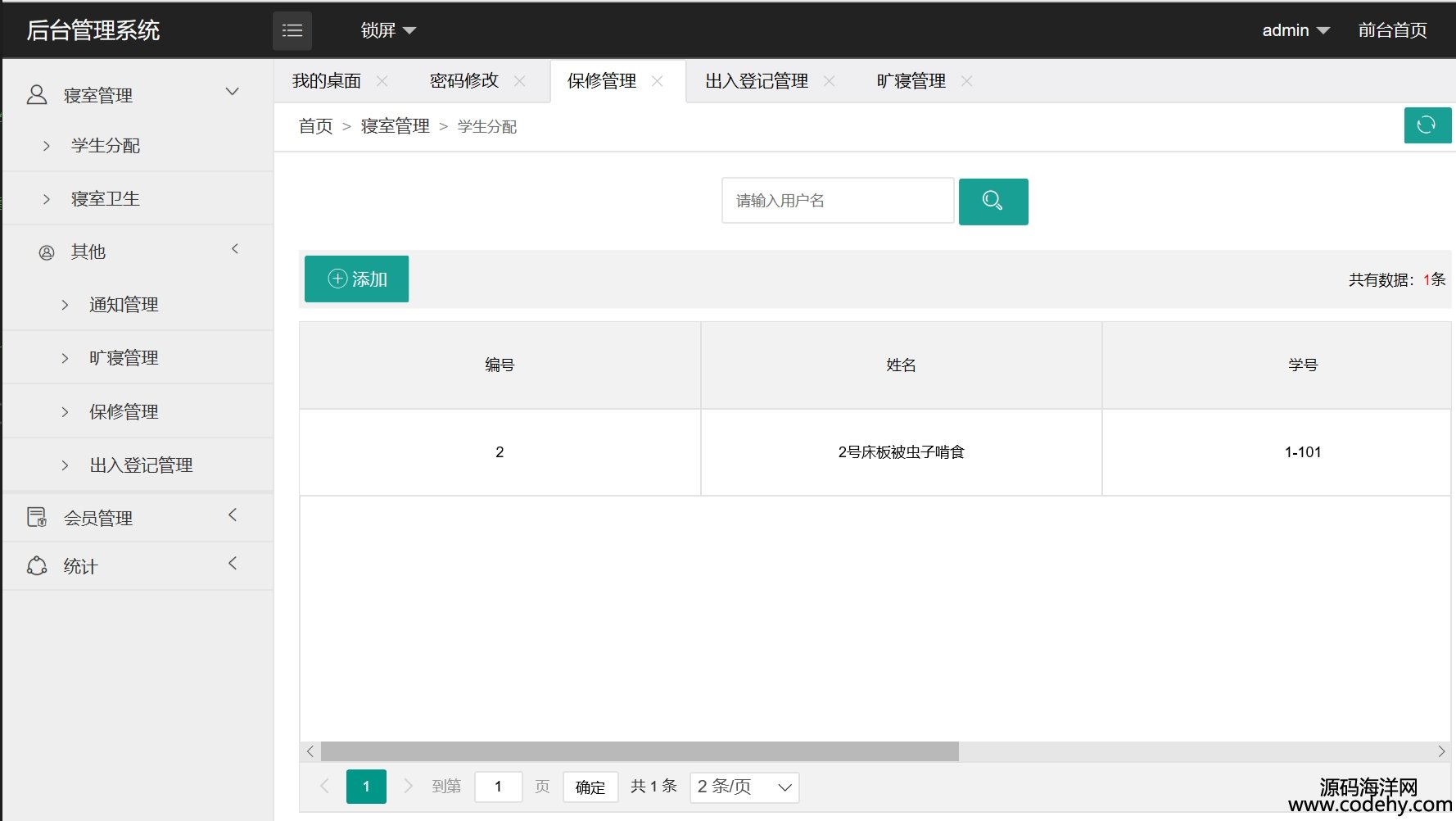Toggle the sidebar menu hamburger icon
Screen dimensions: 1456x821
292,31
